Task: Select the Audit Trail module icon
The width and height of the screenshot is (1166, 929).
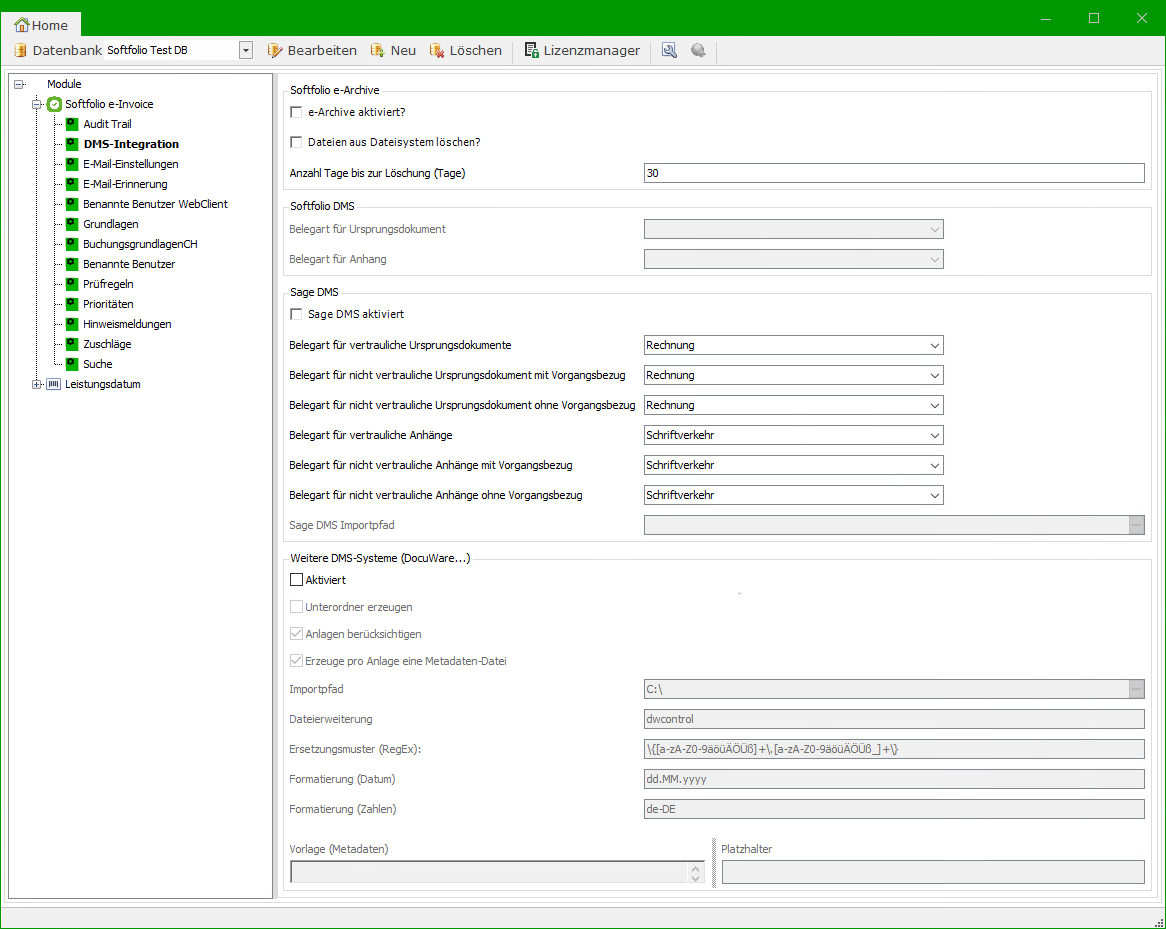Action: point(72,124)
